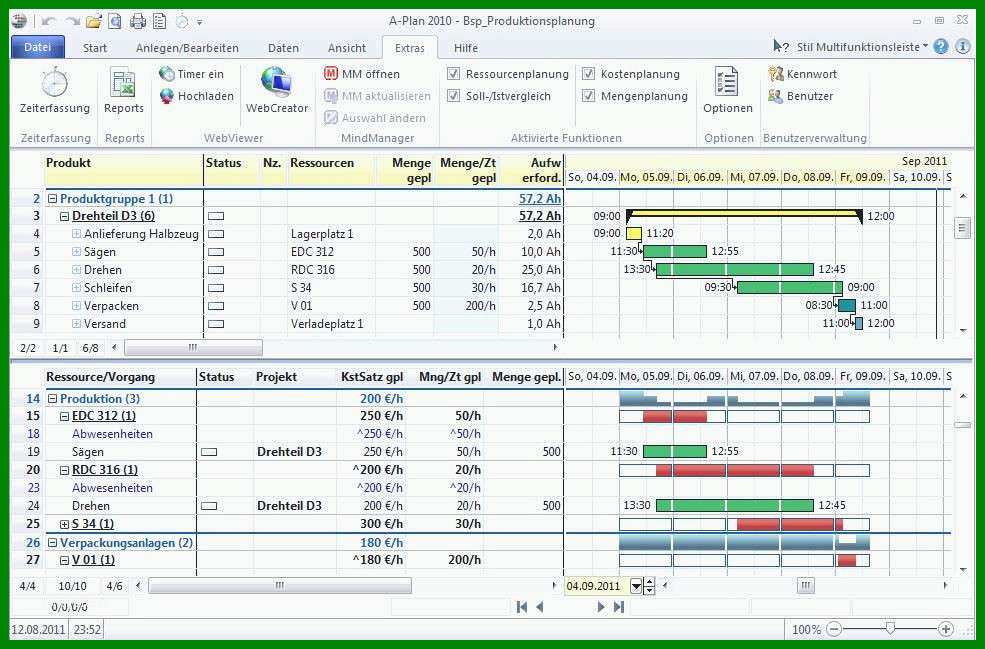Click the Undo arrow in quick access toolbar
Viewport: 985px width, 649px height.
48,22
